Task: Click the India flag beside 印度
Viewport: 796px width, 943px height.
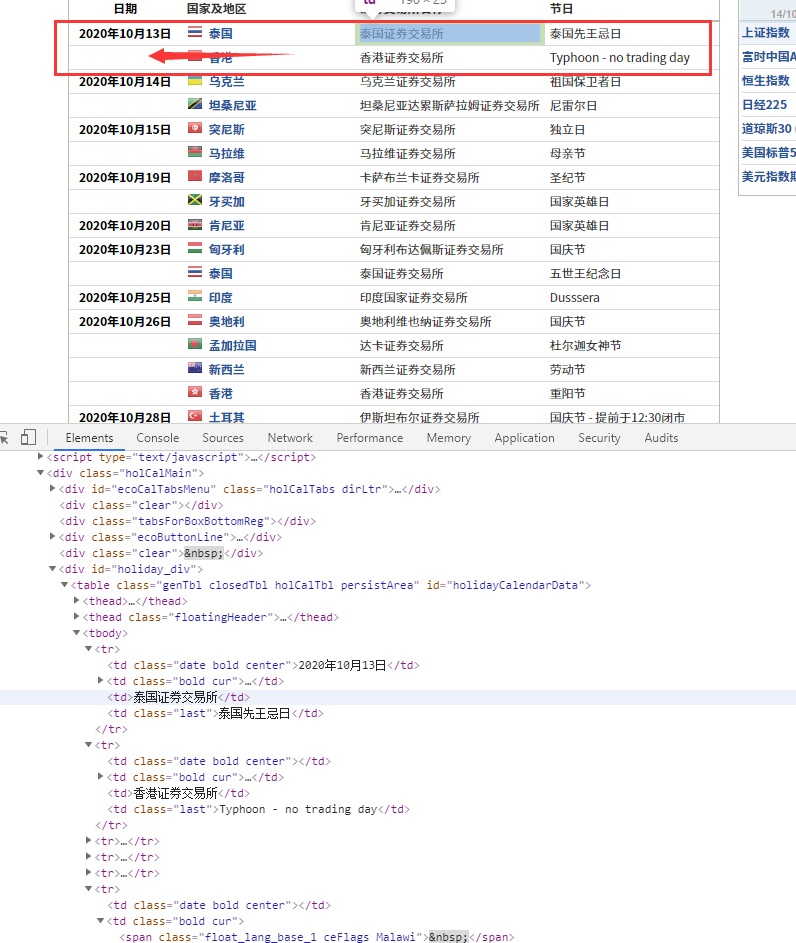Action: [x=195, y=296]
